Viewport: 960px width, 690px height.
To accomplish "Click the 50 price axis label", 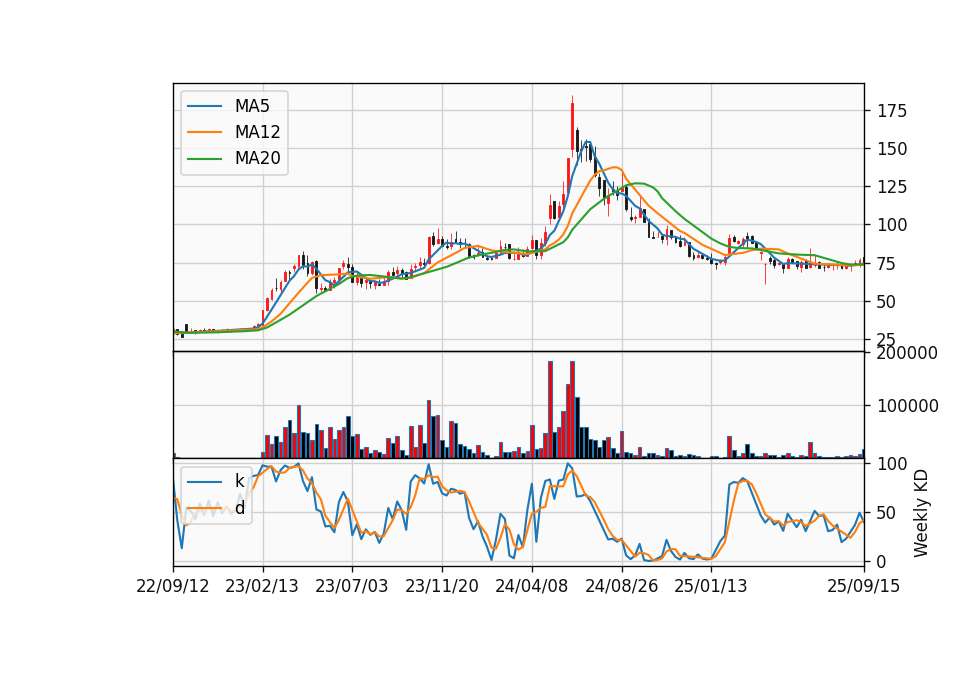I will 887,302.
